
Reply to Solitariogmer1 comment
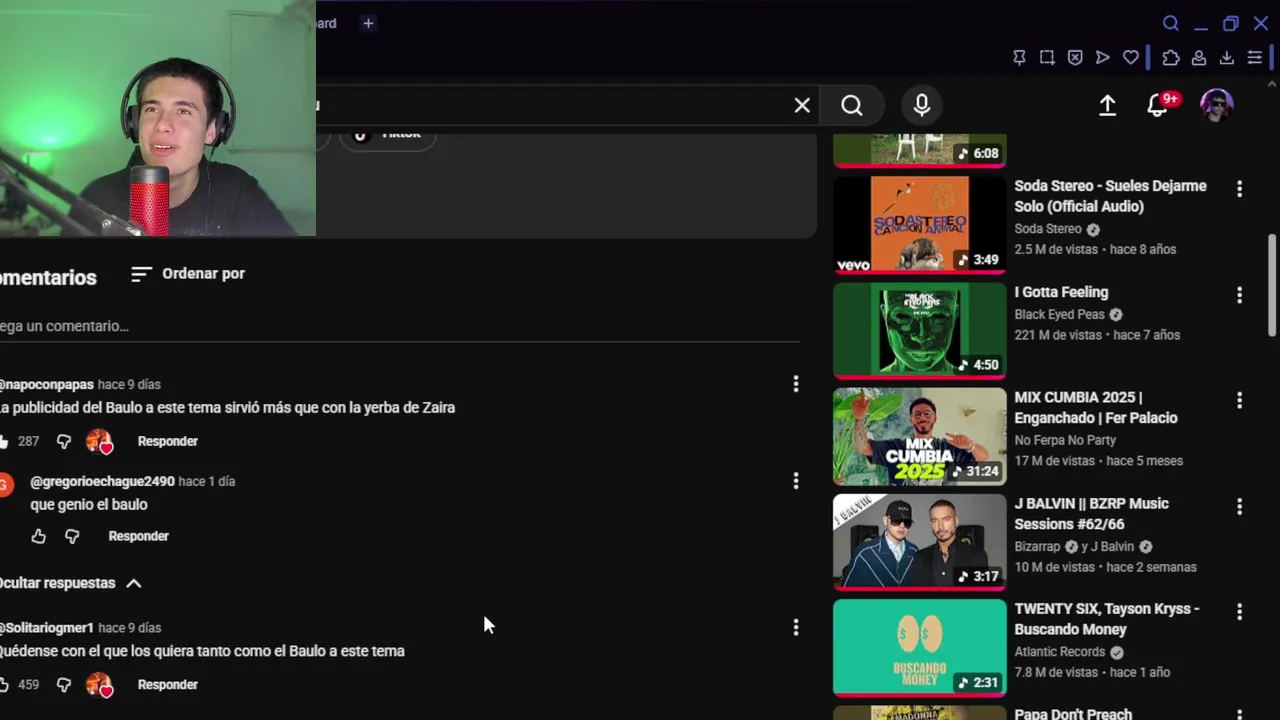click(x=168, y=685)
